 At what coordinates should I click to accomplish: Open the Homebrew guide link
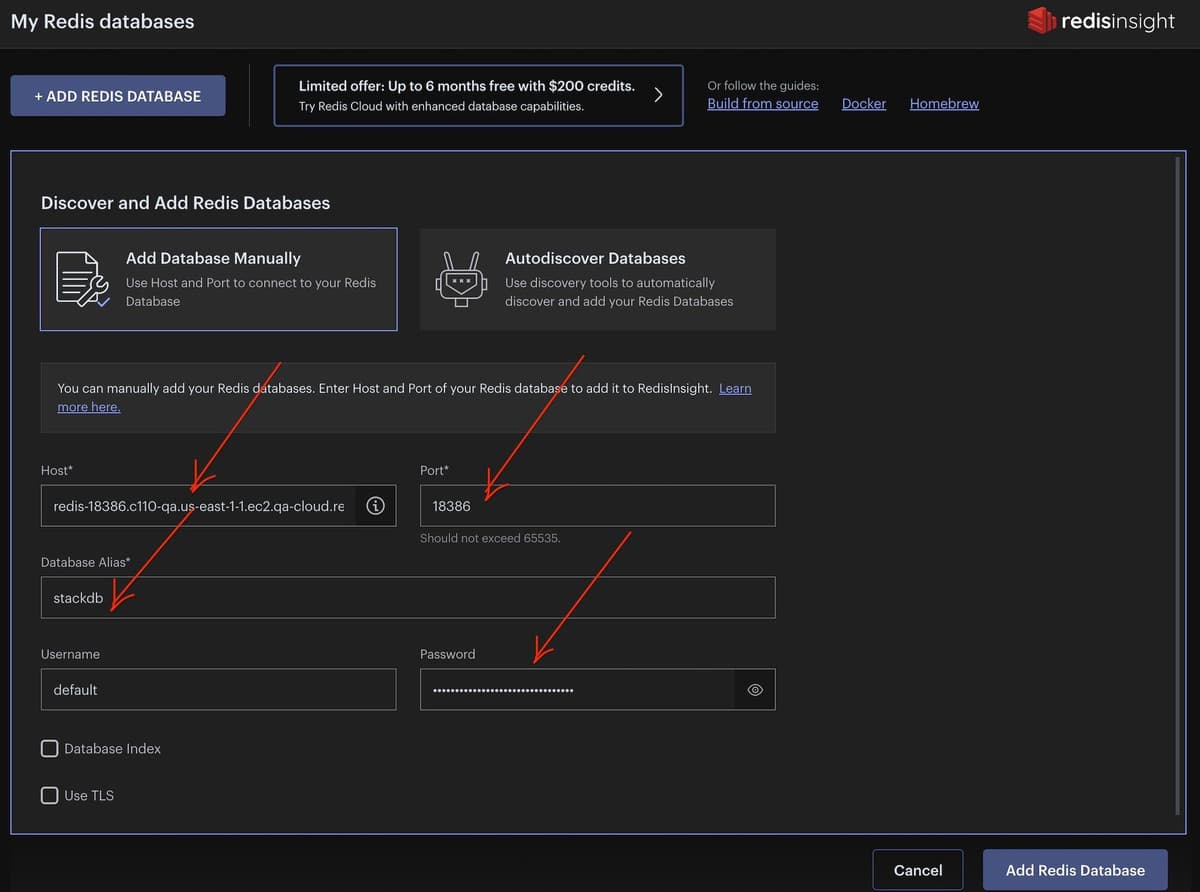click(x=944, y=104)
